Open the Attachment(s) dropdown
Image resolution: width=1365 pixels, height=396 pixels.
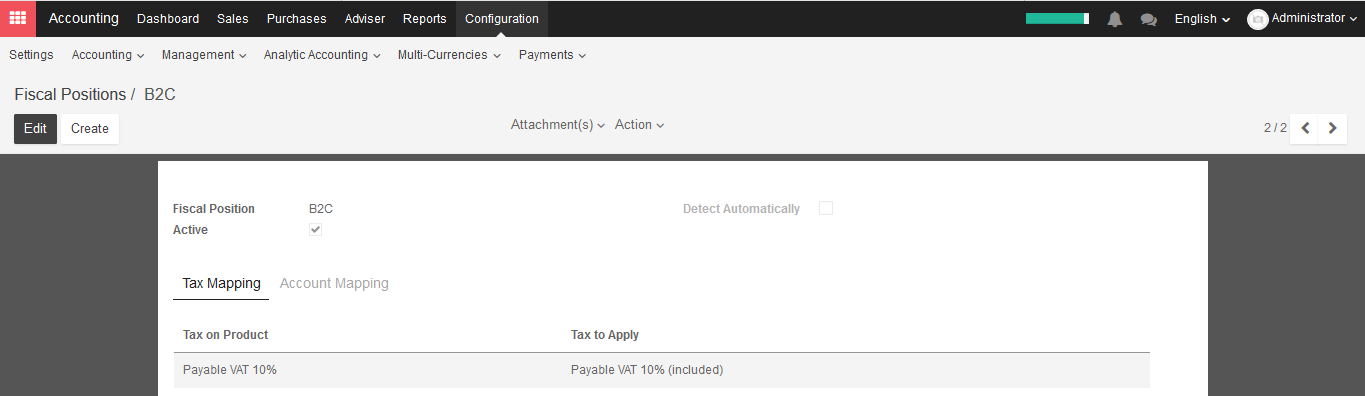click(x=558, y=125)
